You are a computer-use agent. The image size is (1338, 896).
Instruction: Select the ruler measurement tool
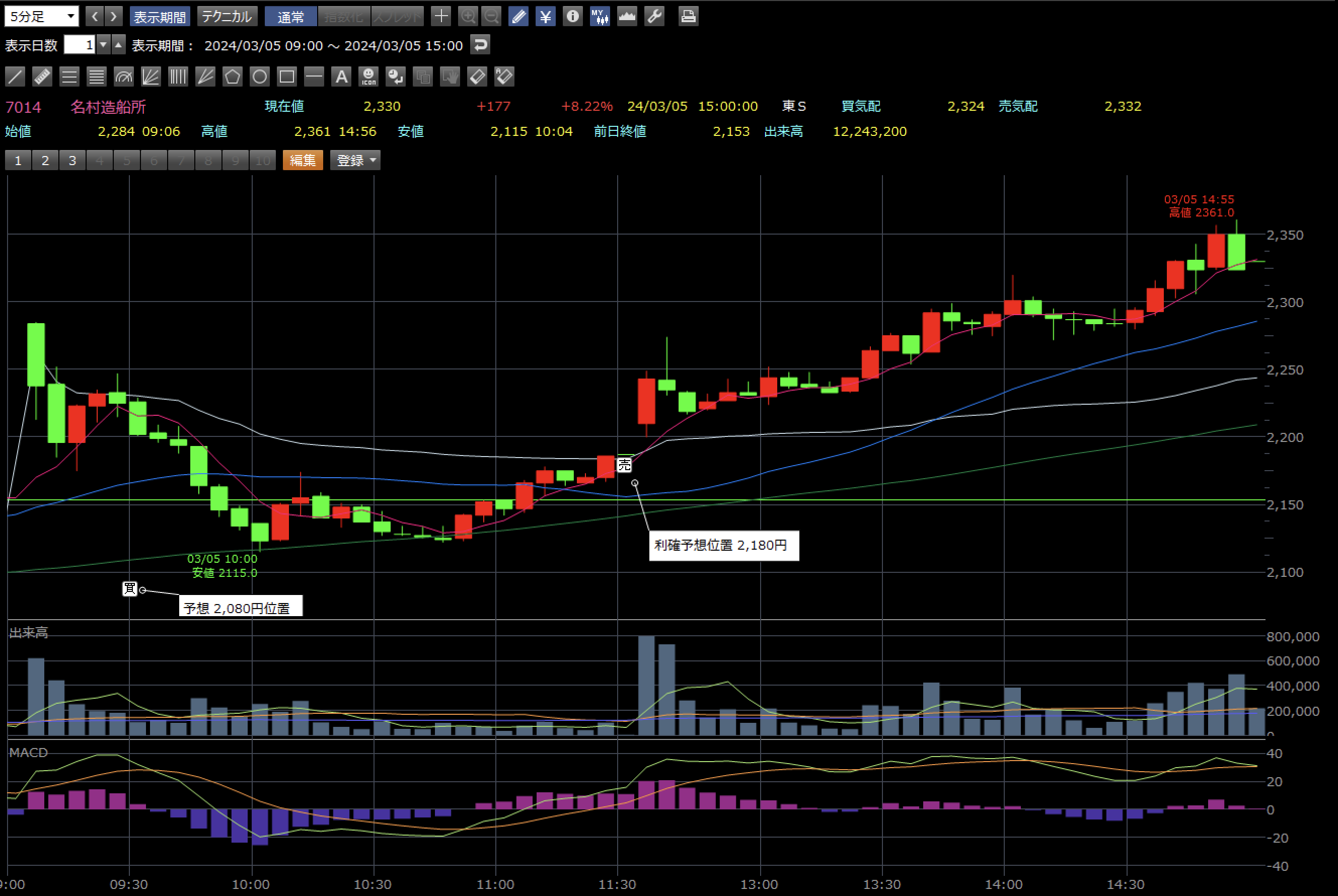[x=42, y=77]
